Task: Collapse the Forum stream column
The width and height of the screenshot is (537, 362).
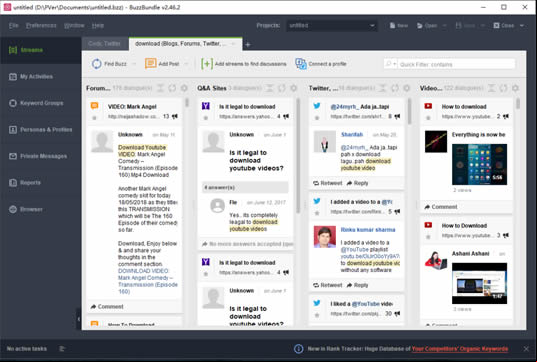Action: click(160, 88)
